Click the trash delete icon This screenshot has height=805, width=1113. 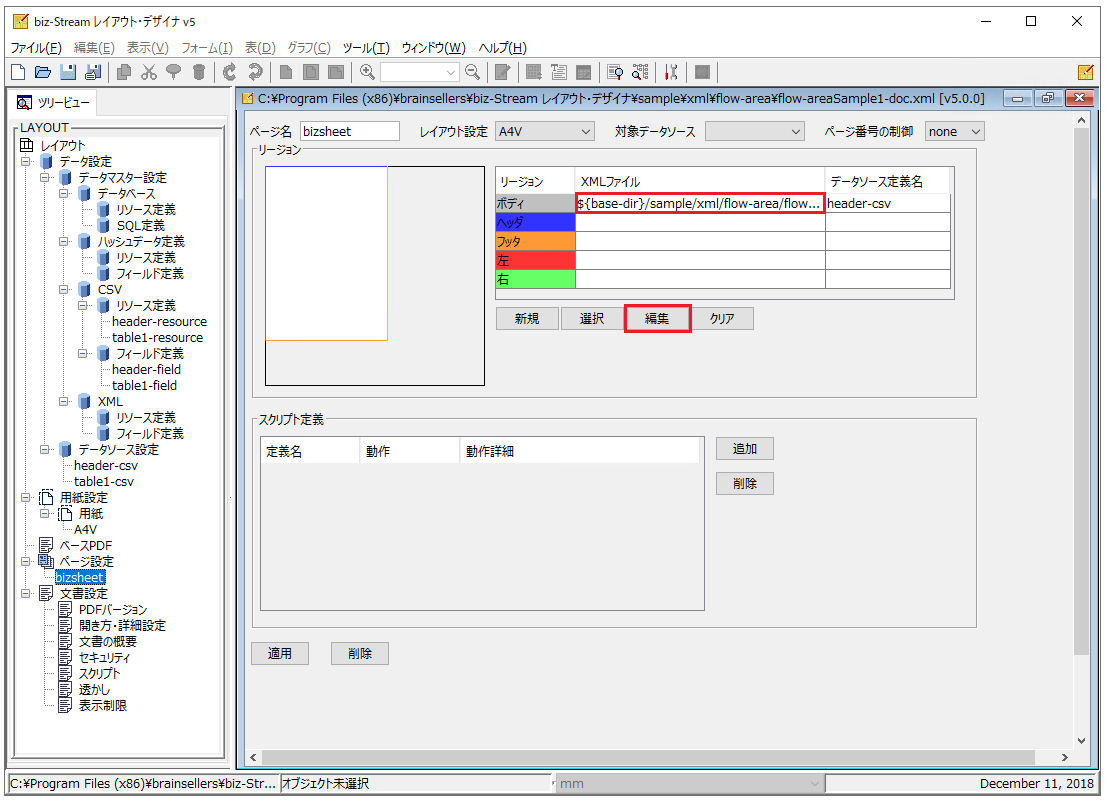coord(199,72)
